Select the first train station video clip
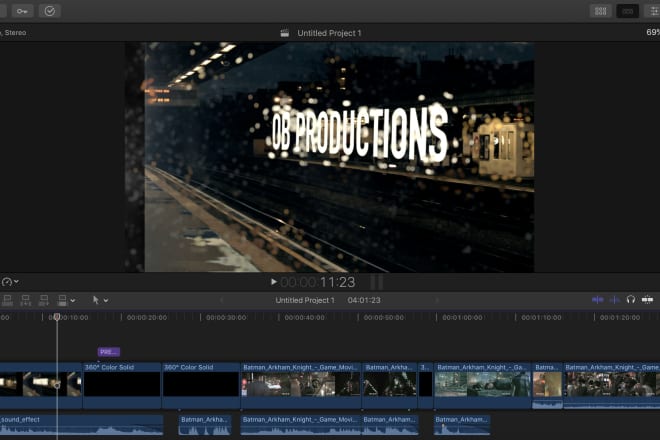The image size is (660, 440). tap(41, 385)
